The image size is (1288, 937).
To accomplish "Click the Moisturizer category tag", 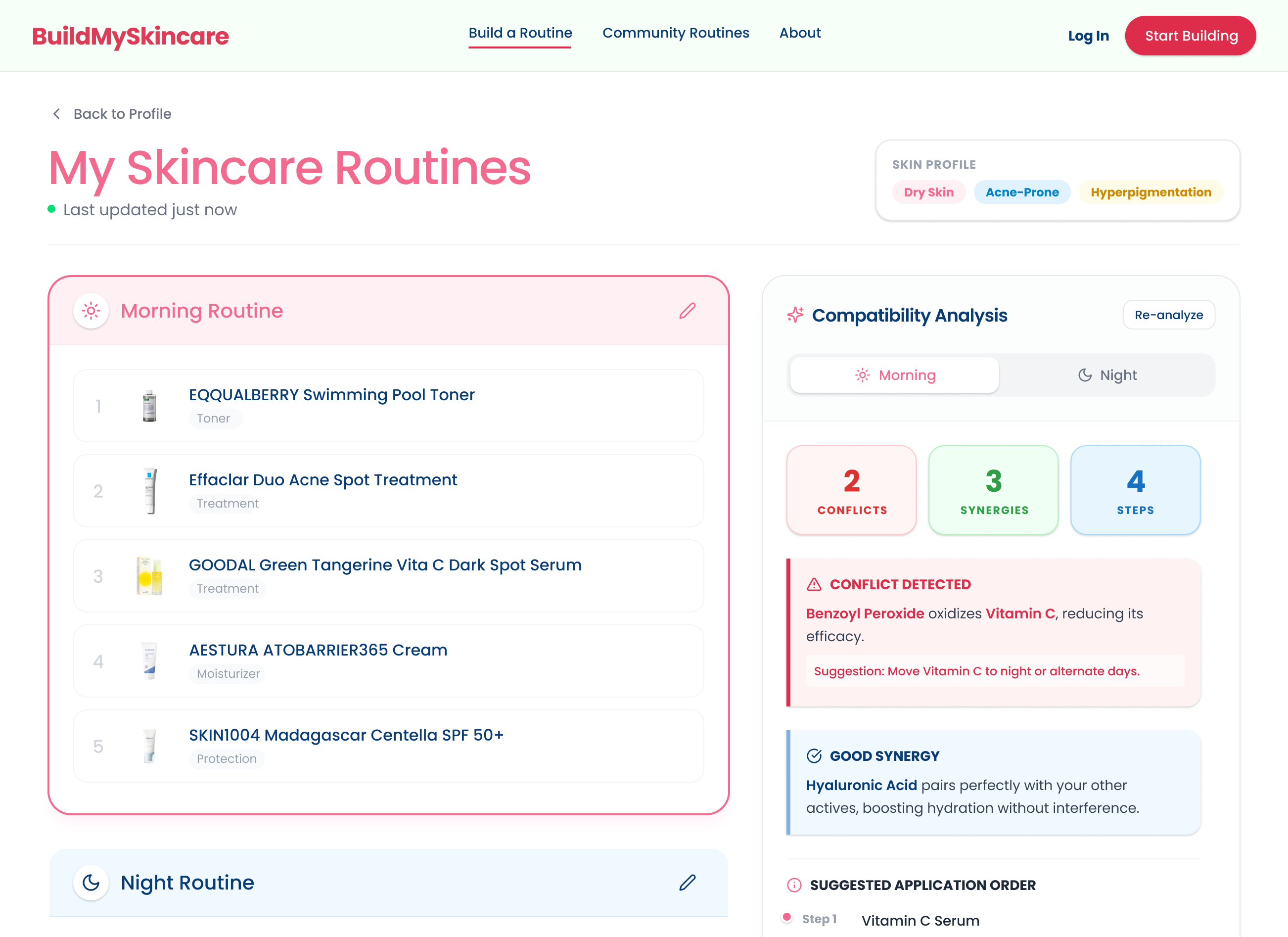I will [228, 674].
